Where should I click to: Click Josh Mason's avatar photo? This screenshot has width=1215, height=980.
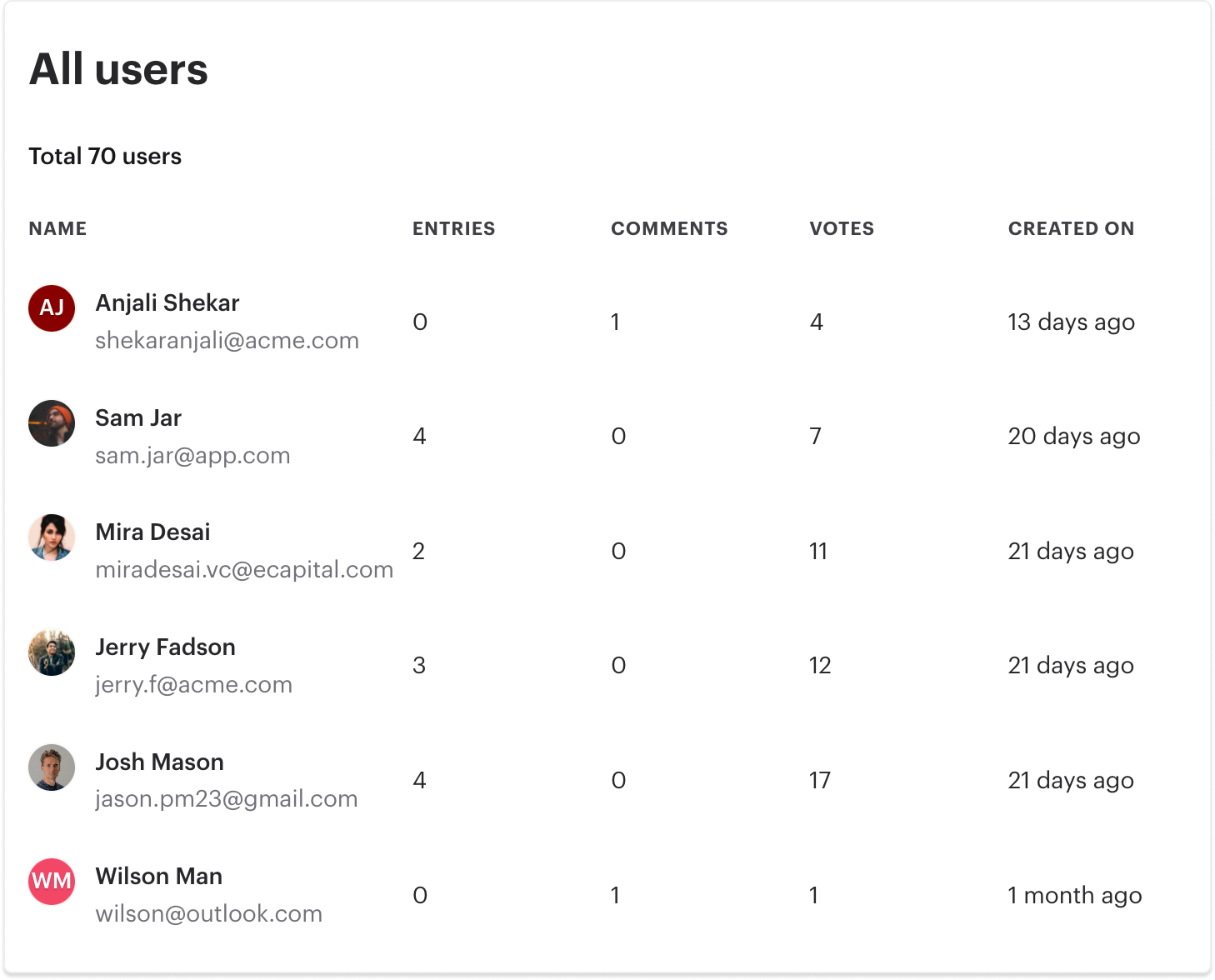[x=52, y=767]
